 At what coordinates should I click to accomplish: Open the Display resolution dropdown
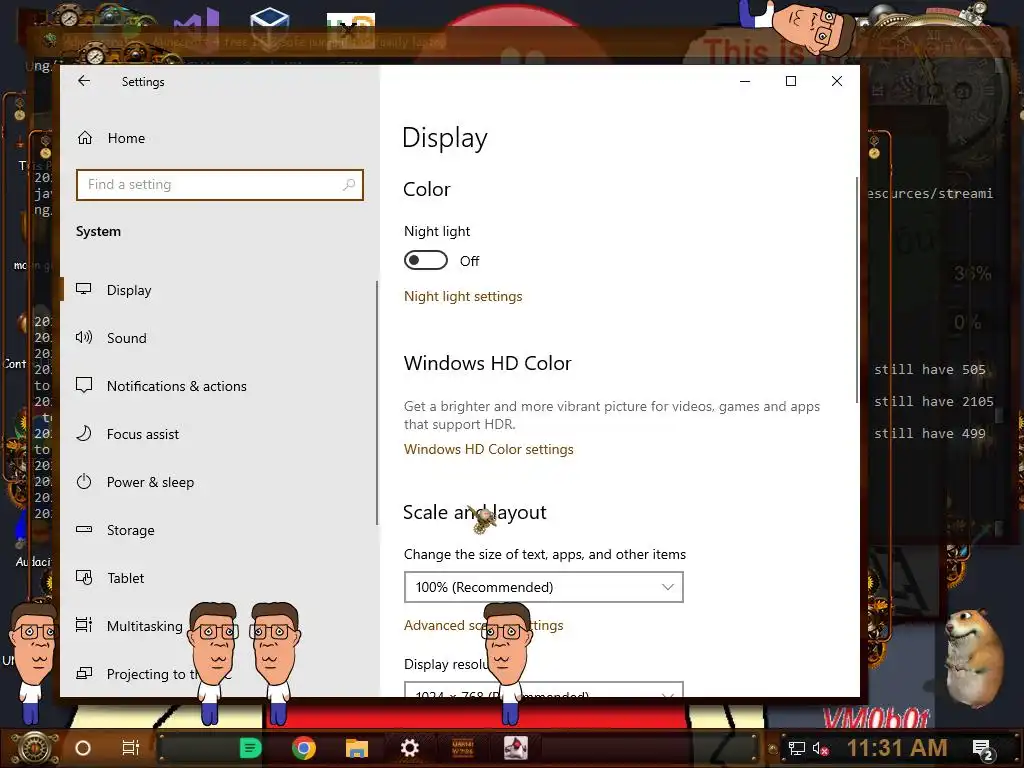point(544,690)
